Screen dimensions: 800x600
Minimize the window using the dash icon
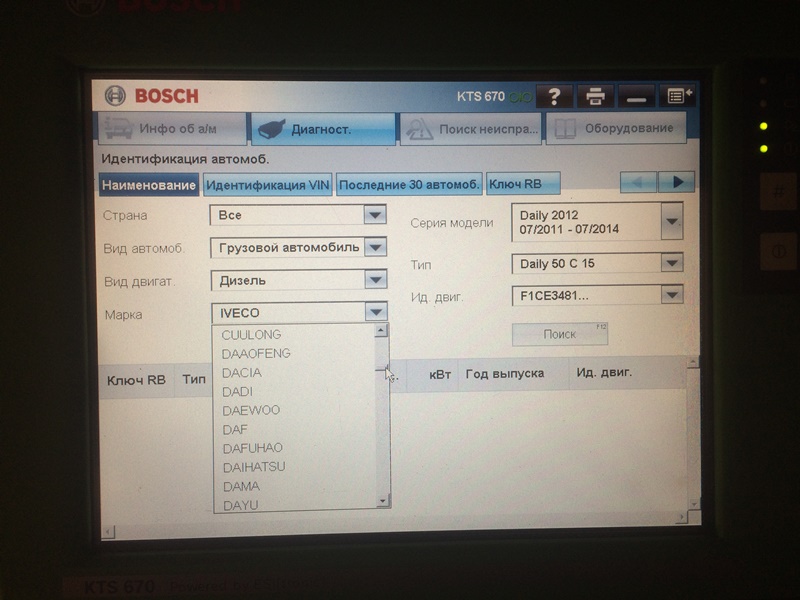pyautogui.click(x=636, y=96)
